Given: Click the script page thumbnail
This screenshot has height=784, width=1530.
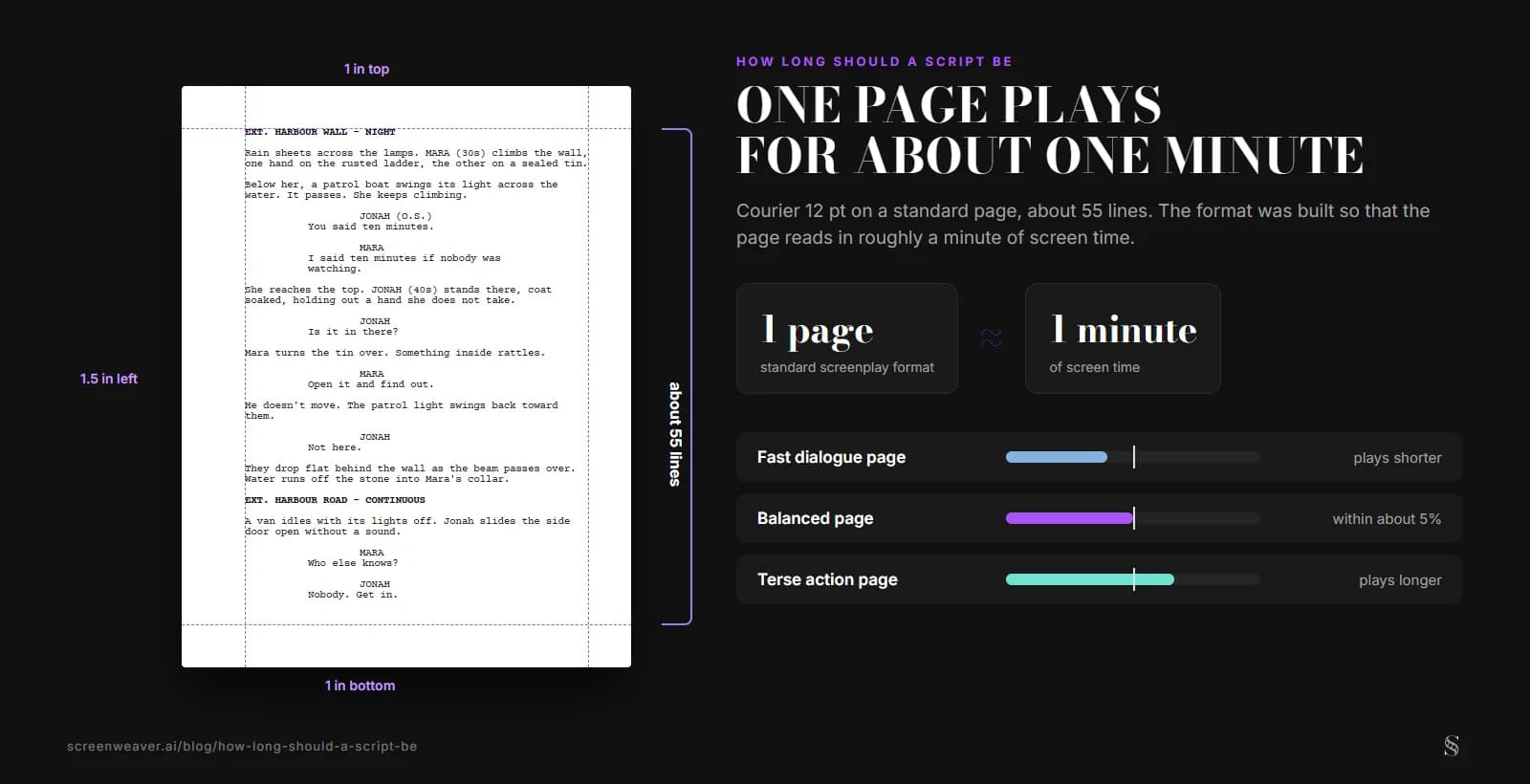Looking at the screenshot, I should coord(406,377).
